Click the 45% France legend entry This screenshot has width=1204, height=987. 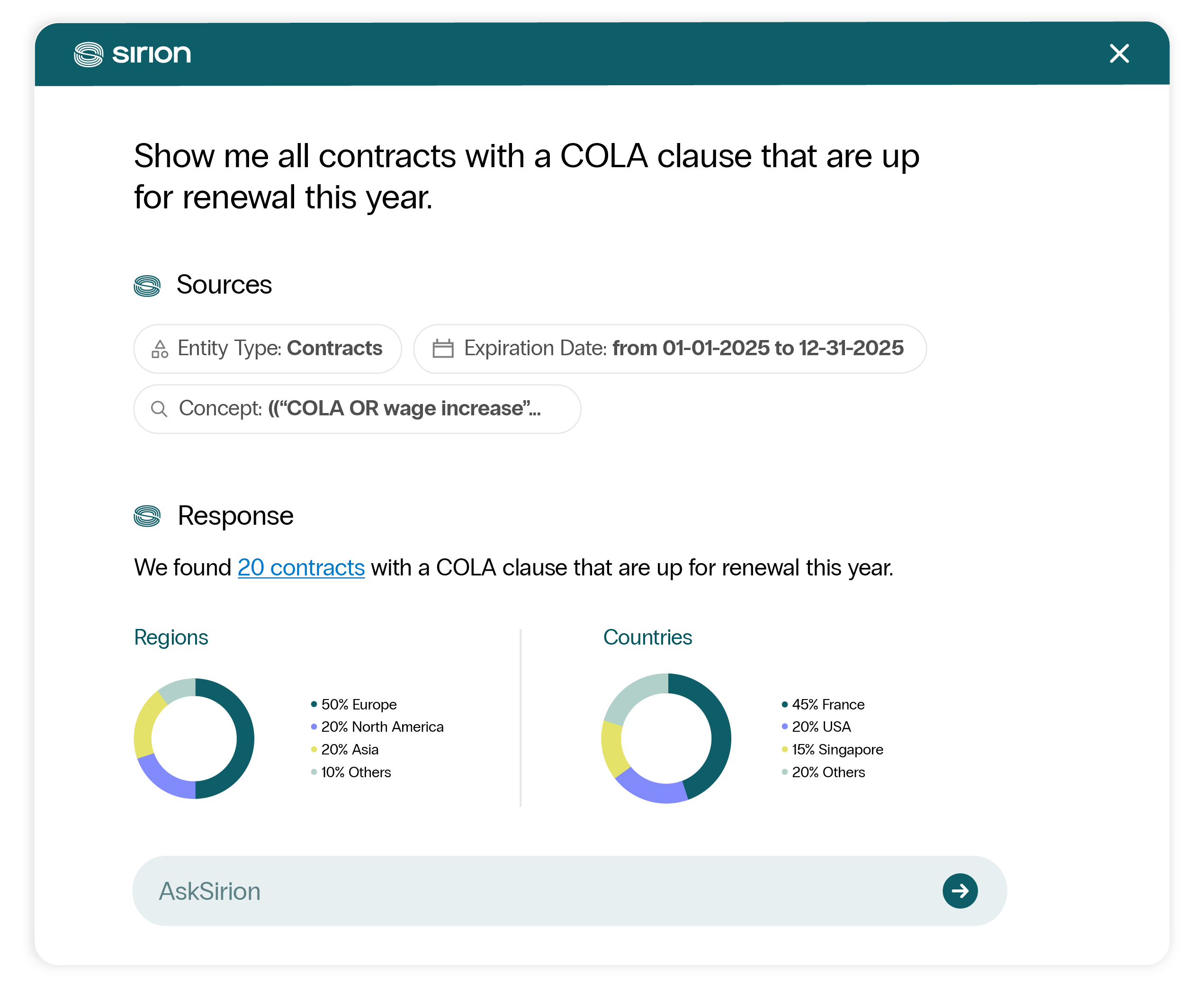[823, 704]
